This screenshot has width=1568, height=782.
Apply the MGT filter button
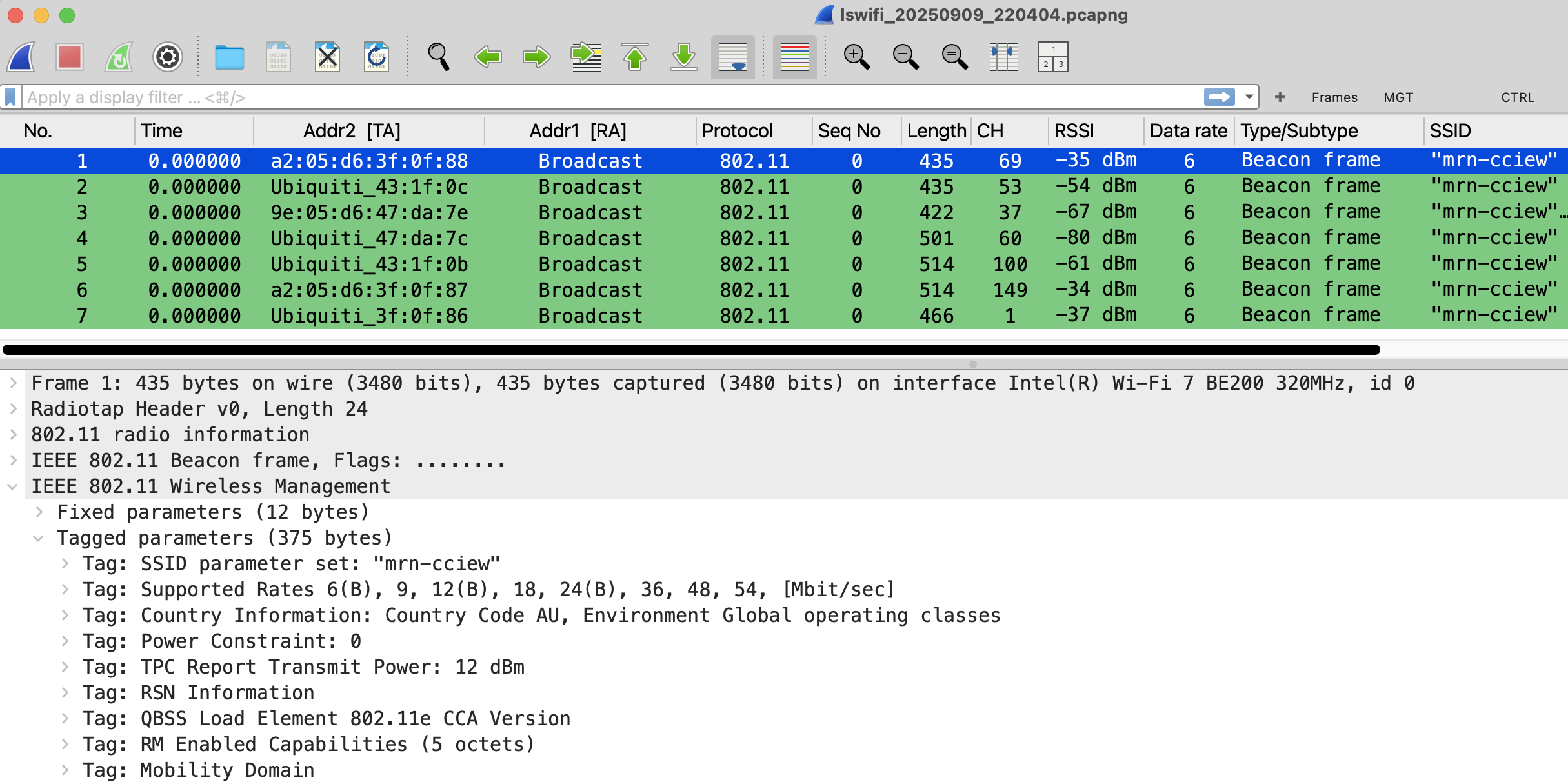click(x=1398, y=97)
